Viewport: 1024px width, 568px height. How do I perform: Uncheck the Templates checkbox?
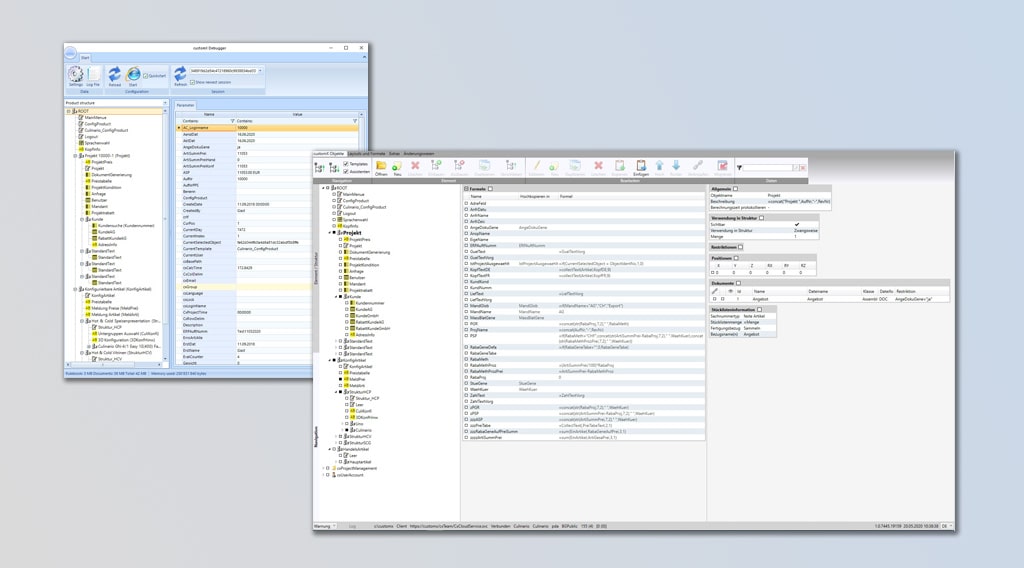point(343,163)
